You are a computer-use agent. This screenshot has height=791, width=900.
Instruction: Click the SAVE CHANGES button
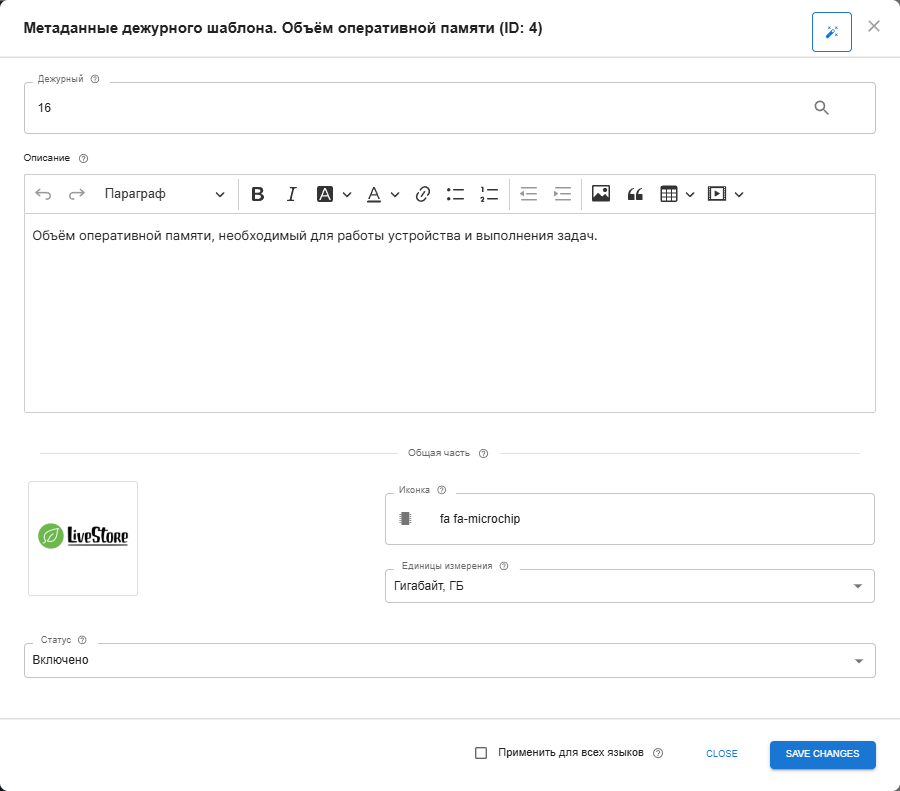click(x=822, y=754)
